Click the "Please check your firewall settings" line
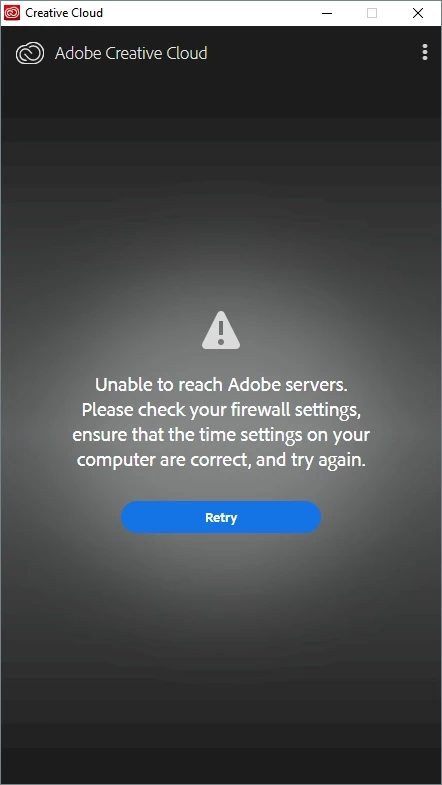This screenshot has height=785, width=442. [221, 410]
